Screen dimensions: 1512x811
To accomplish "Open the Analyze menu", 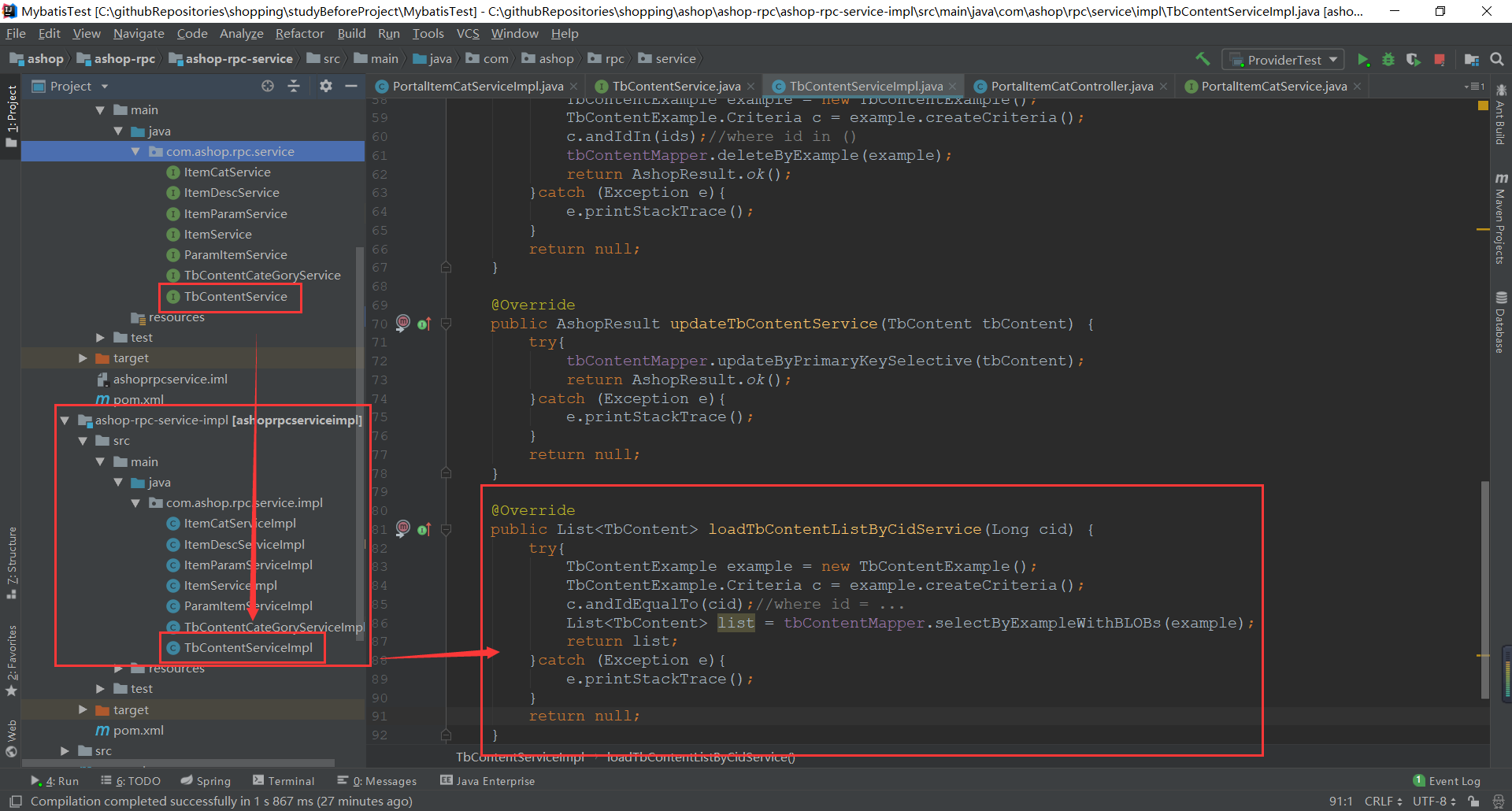I will [241, 34].
